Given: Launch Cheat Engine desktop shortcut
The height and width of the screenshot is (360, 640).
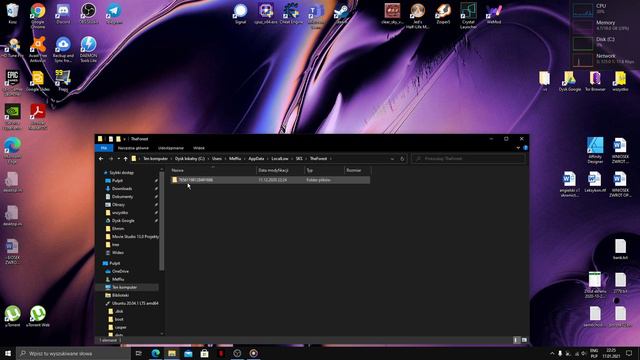Looking at the screenshot, I should [291, 14].
